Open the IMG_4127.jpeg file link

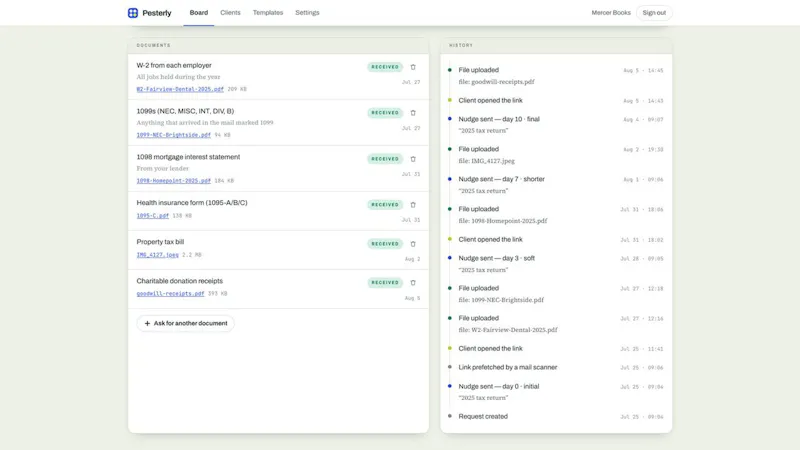(x=158, y=255)
